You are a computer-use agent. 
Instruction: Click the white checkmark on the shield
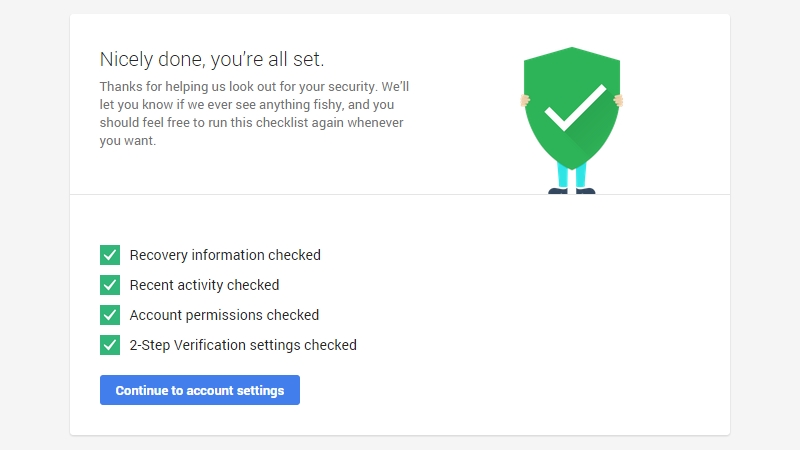(576, 108)
